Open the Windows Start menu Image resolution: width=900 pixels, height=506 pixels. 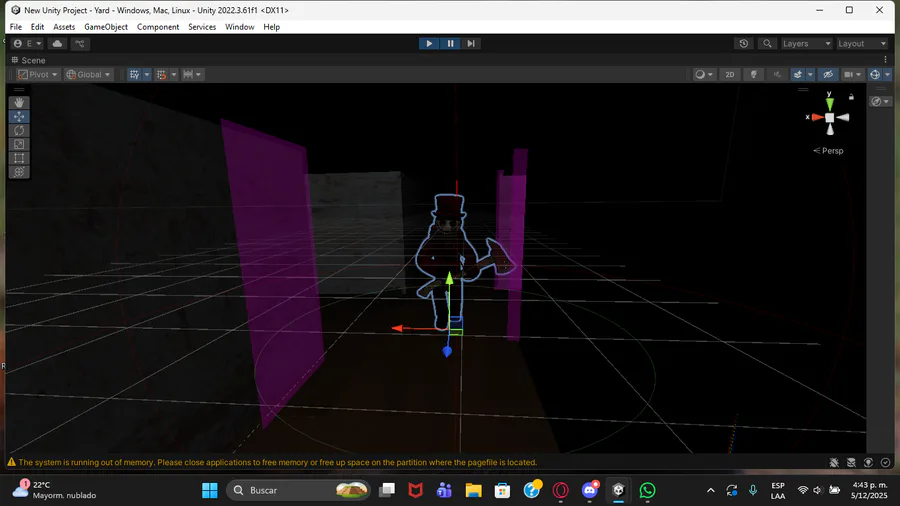(210, 491)
